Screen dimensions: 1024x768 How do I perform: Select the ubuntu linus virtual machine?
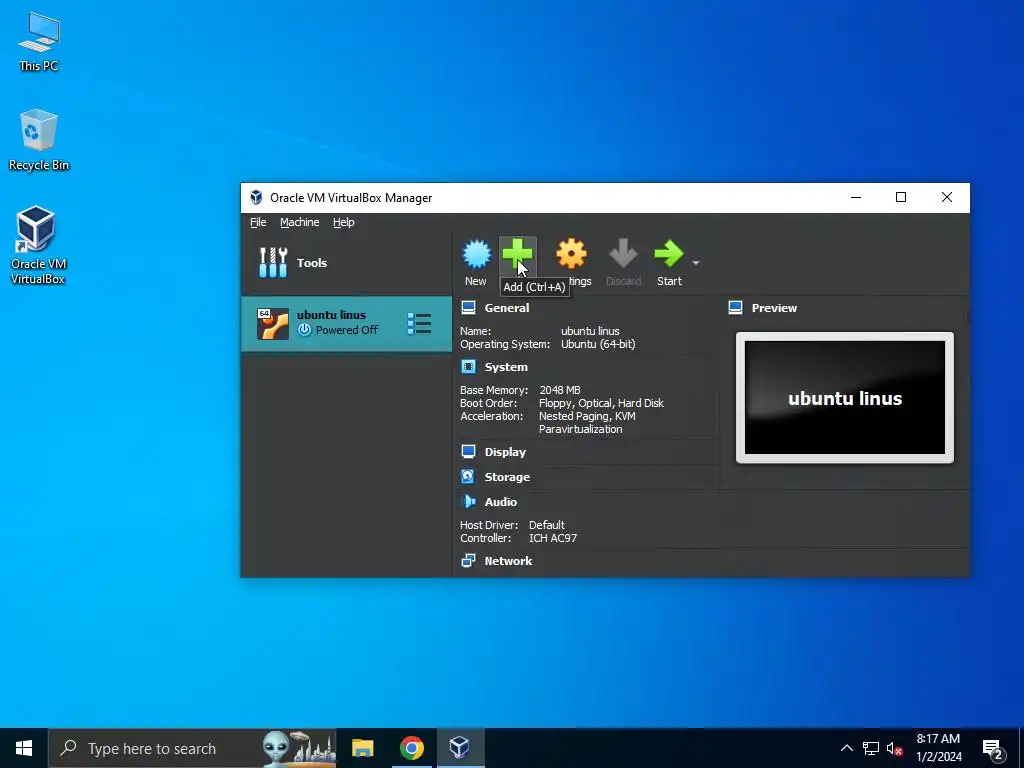click(346, 323)
